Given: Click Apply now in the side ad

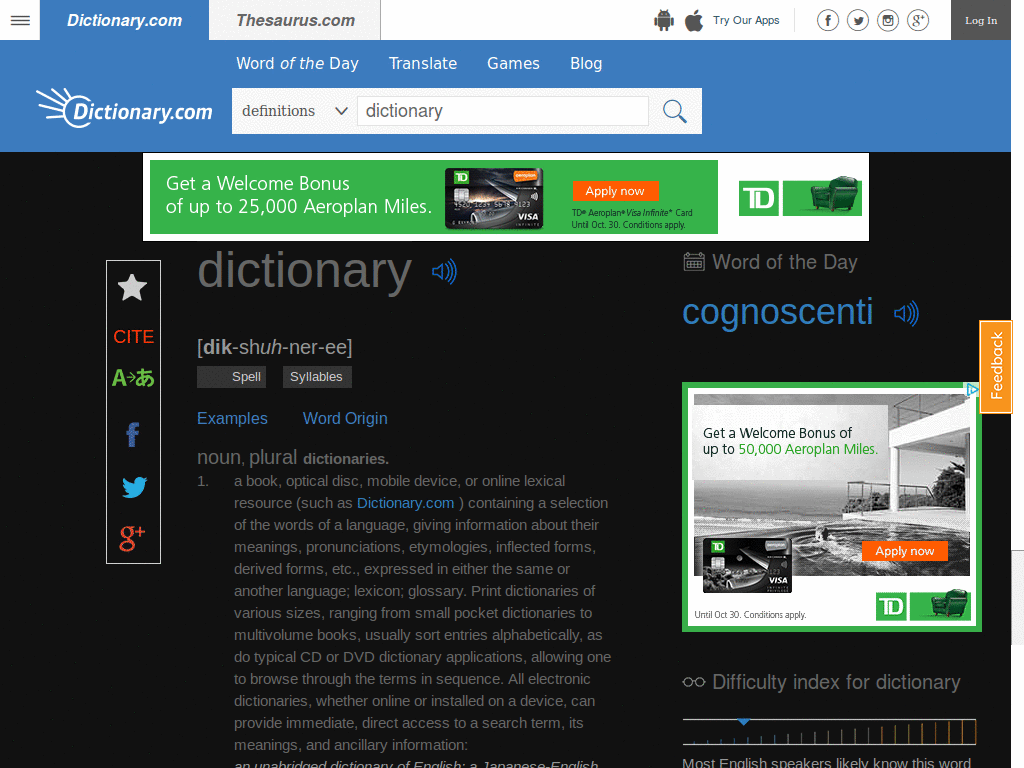Looking at the screenshot, I should pos(904,551).
